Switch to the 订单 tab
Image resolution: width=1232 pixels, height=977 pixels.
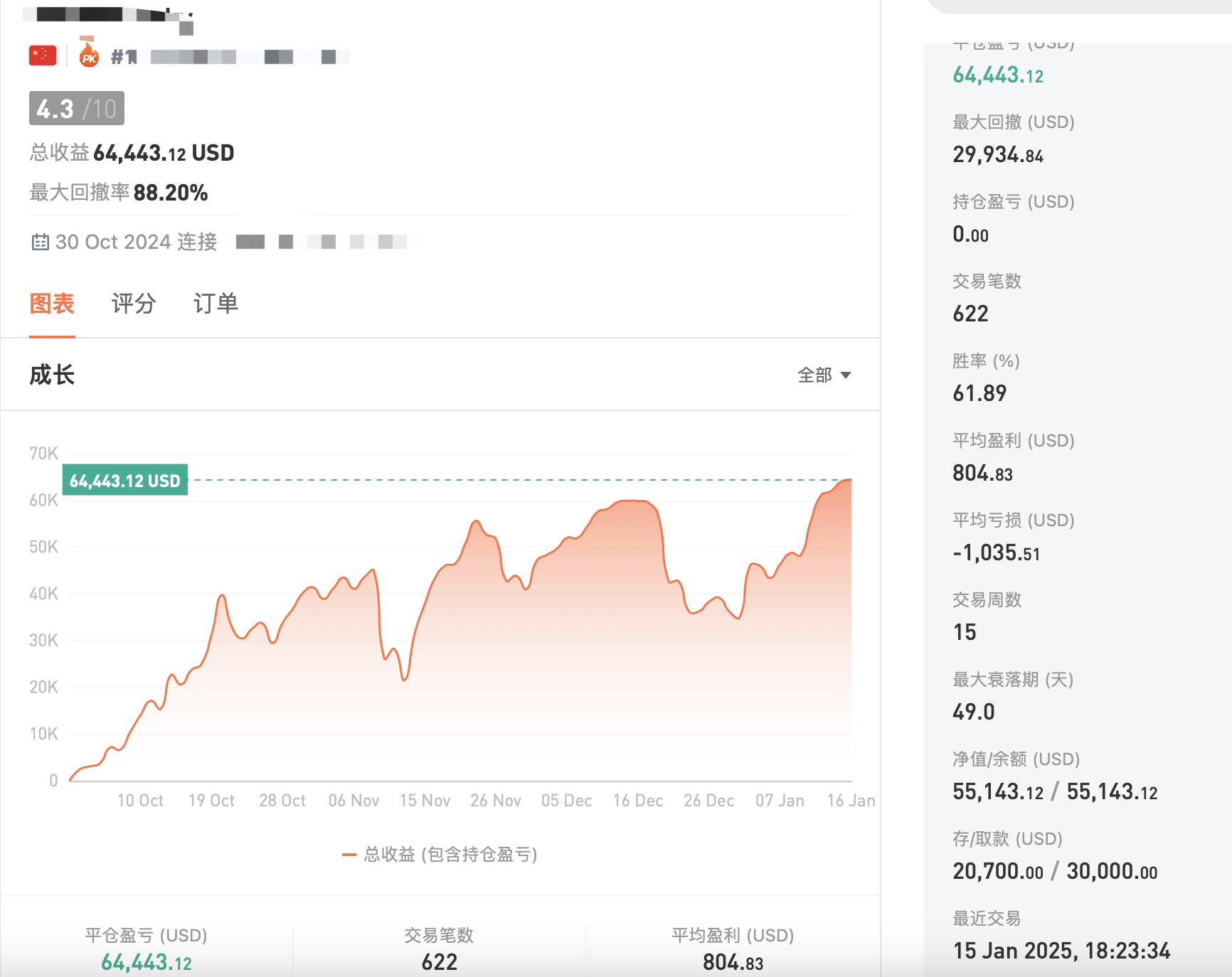pos(216,304)
